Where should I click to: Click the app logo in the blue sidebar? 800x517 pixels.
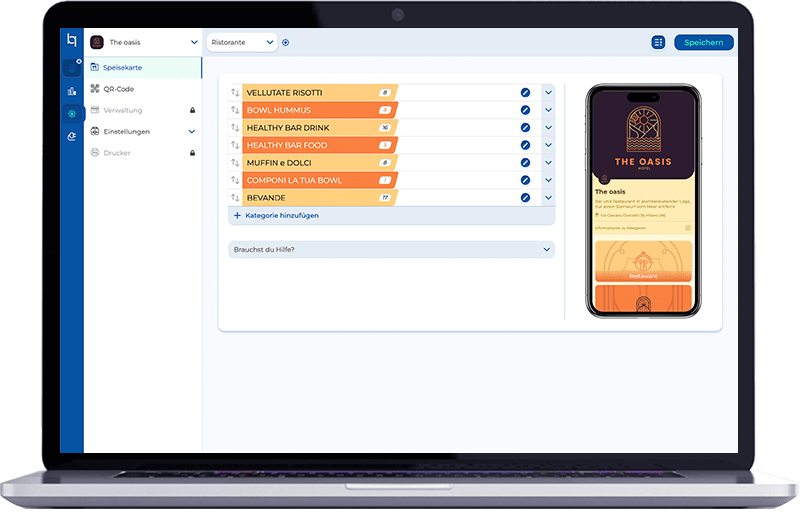coord(71,41)
